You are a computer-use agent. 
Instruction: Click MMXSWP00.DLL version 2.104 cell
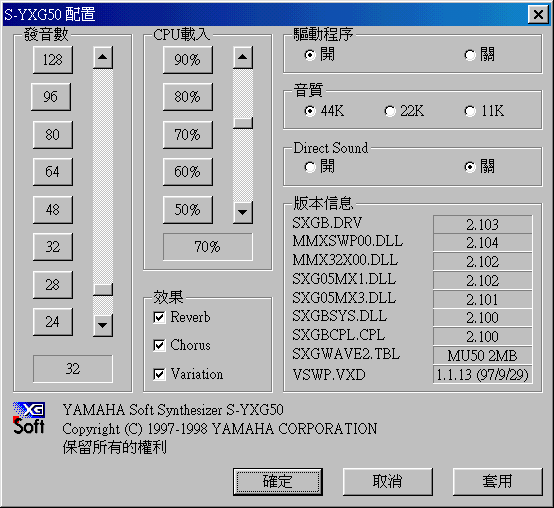pyautogui.click(x=483, y=243)
